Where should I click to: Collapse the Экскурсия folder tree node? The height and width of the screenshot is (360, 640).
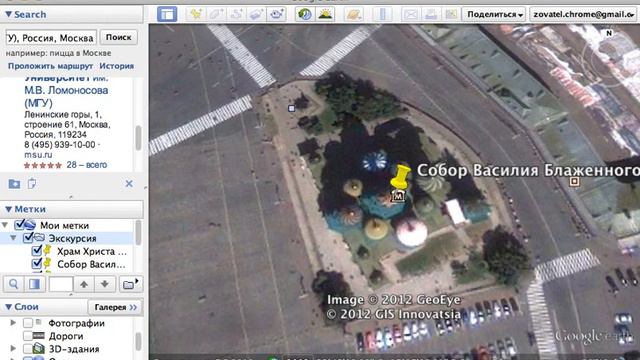13,238
